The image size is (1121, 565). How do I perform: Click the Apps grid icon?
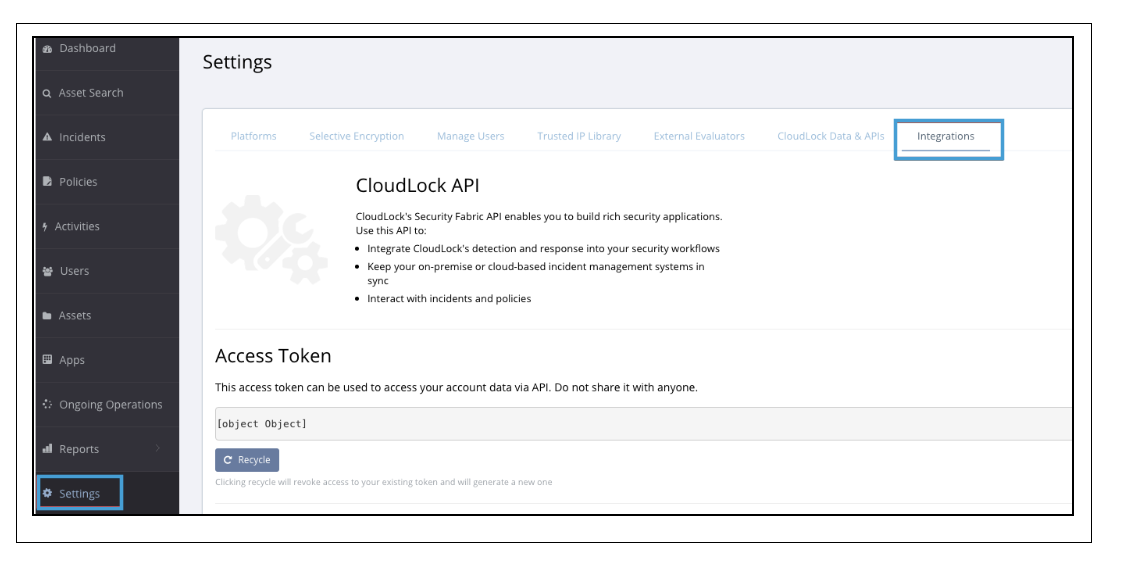click(47, 360)
